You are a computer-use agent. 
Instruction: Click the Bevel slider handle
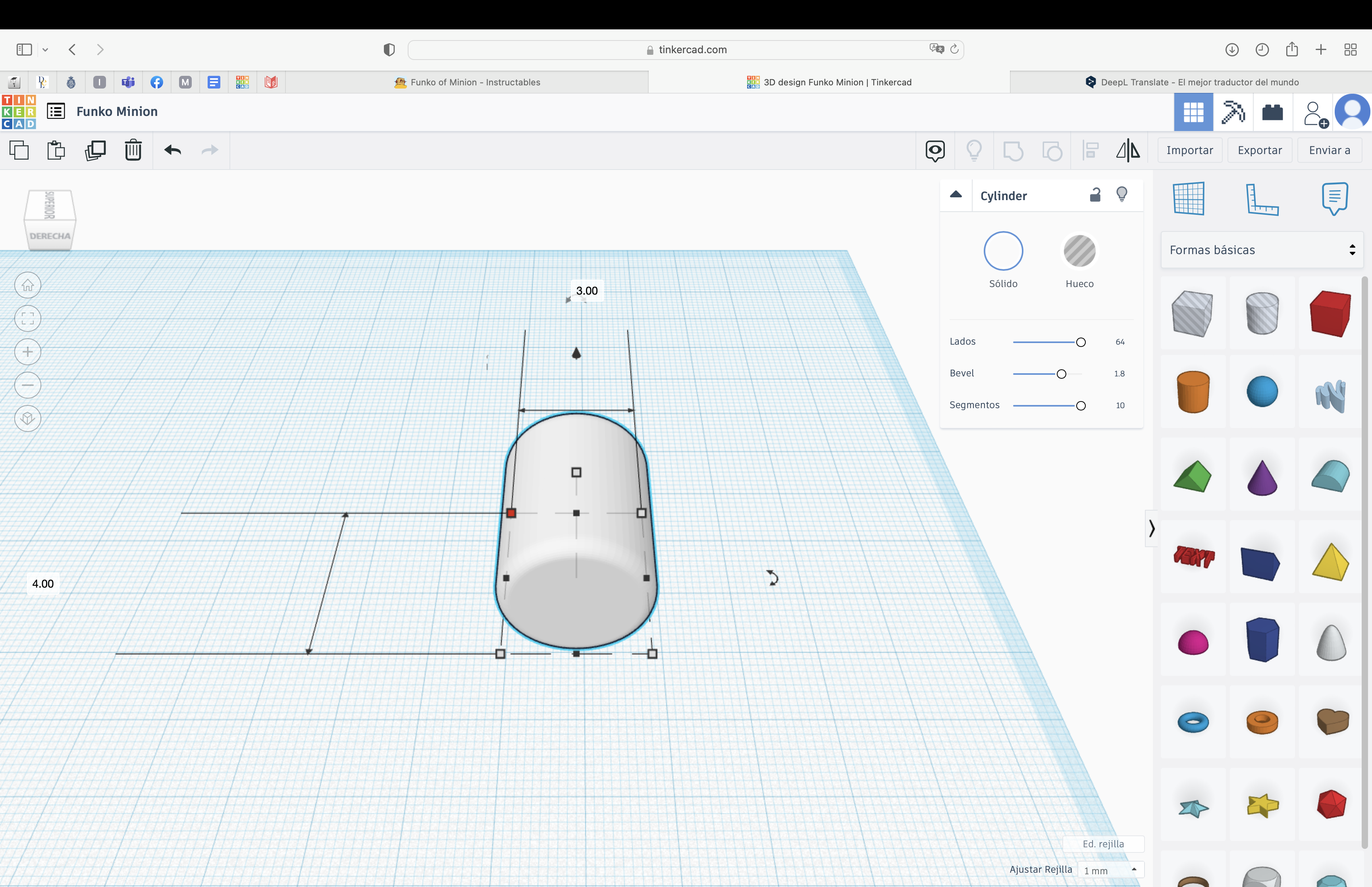tap(1061, 374)
